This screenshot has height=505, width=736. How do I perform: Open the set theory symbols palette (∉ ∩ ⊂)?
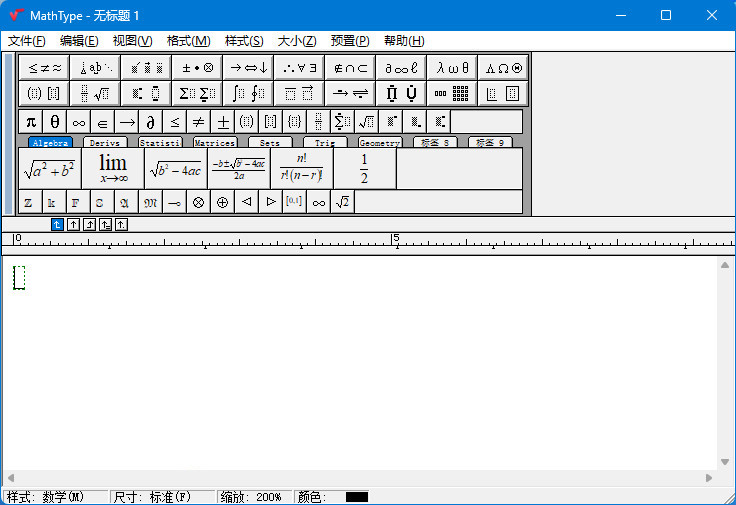point(350,68)
